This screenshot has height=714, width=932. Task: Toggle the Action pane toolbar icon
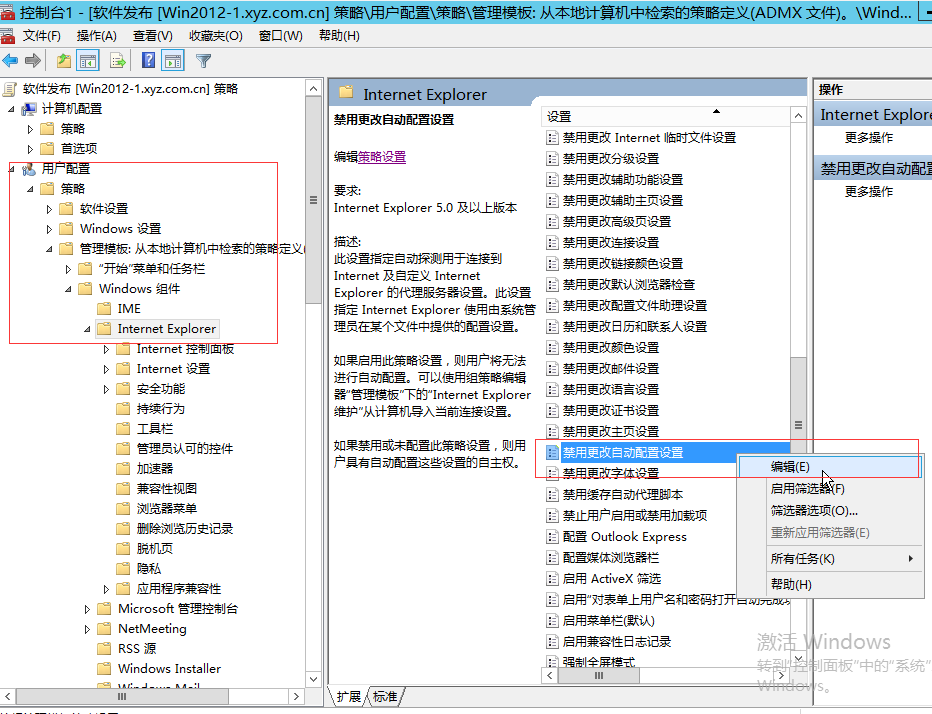174,61
